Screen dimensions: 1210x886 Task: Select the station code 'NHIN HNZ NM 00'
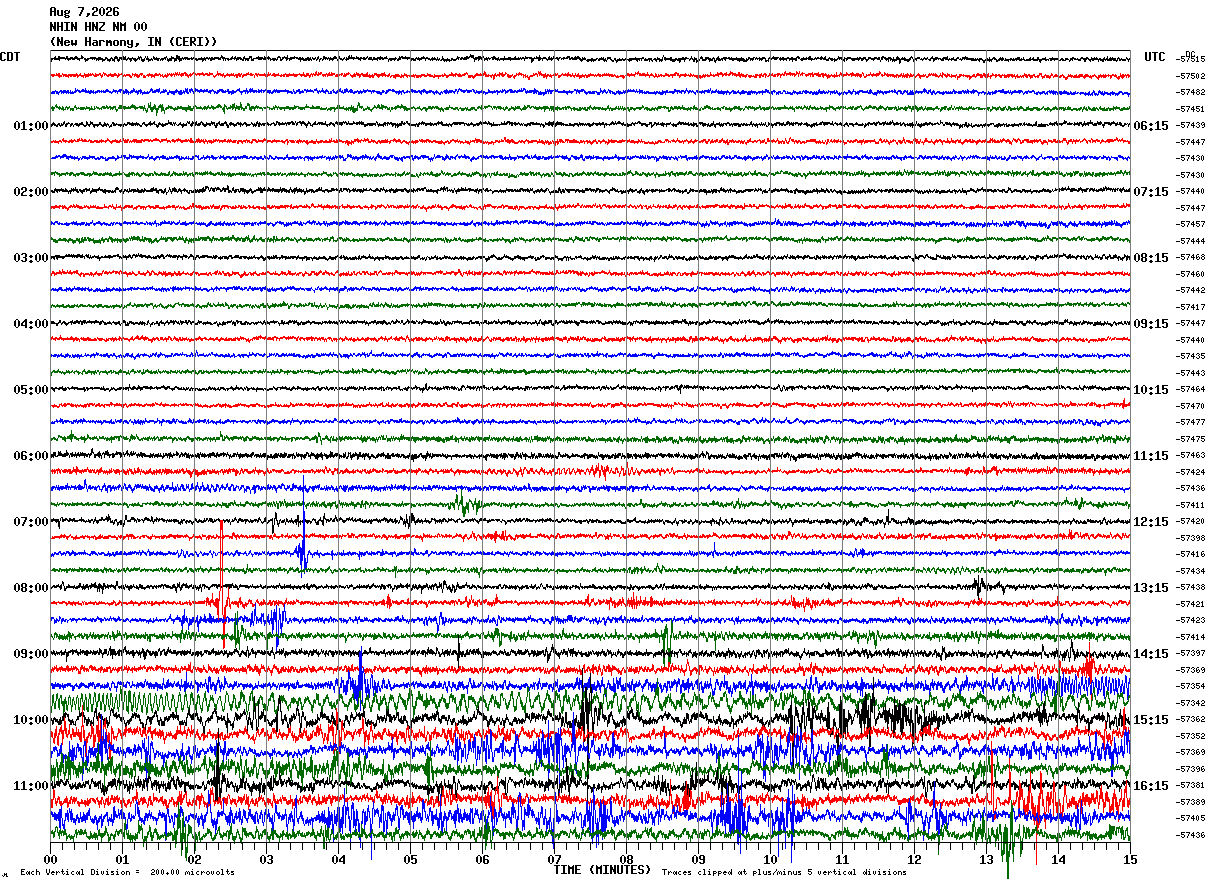point(98,27)
